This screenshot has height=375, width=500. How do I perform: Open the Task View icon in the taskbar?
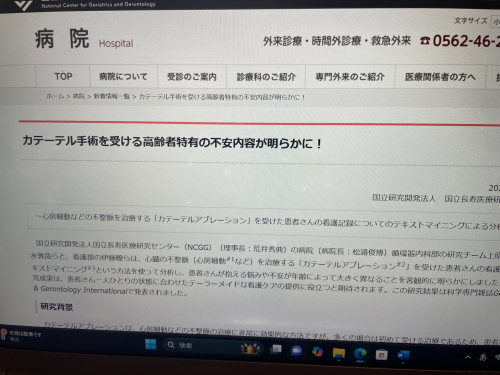pyautogui.click(x=276, y=349)
